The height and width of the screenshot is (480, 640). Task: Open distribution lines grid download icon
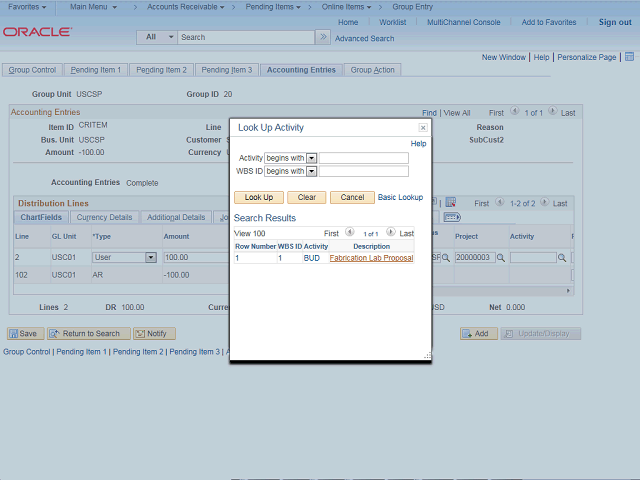(451, 202)
